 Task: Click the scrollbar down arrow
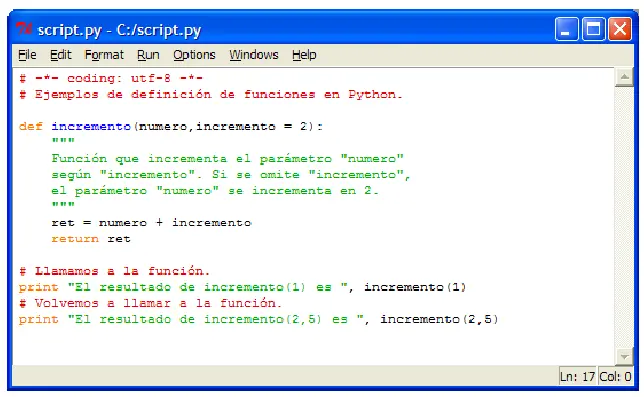pyautogui.click(x=624, y=356)
